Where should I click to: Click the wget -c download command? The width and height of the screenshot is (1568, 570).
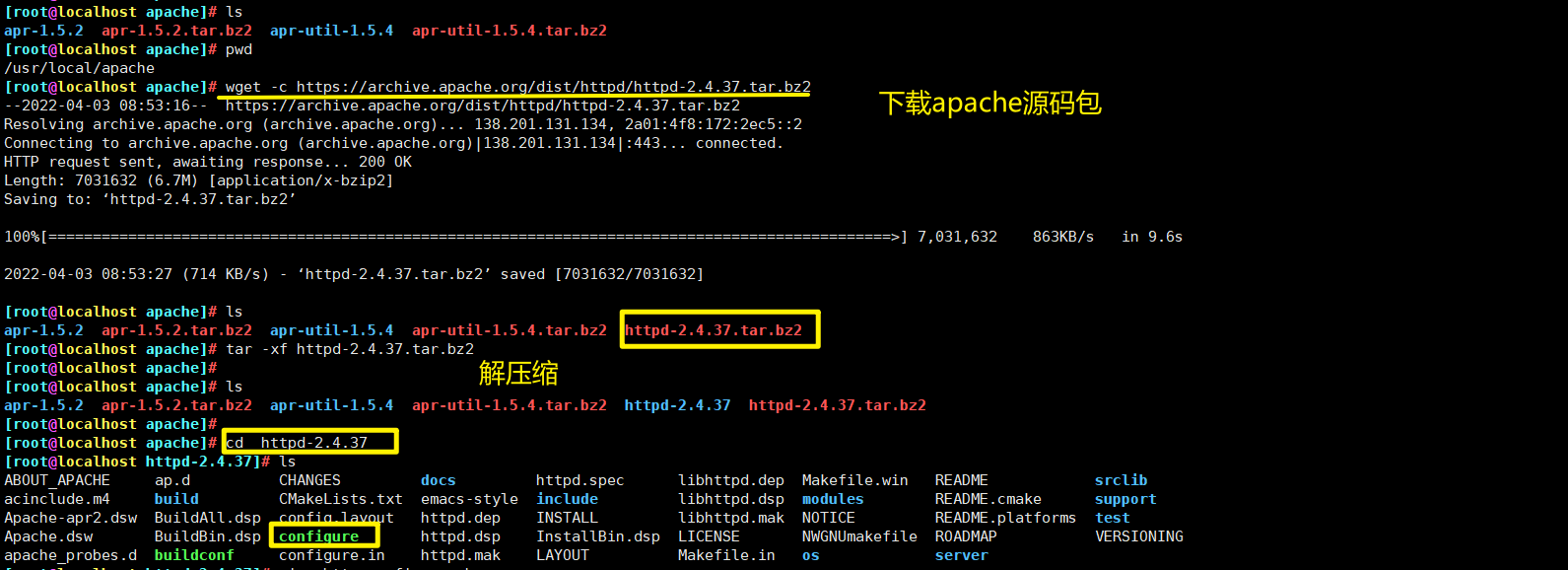point(518,87)
